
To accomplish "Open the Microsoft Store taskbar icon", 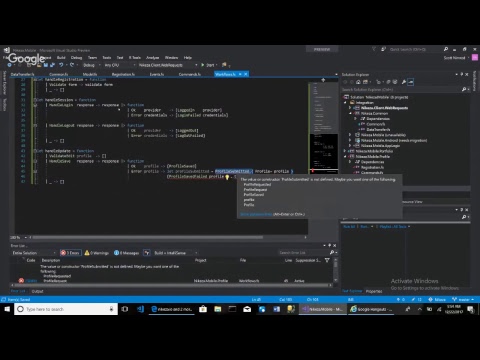I will (203, 309).
